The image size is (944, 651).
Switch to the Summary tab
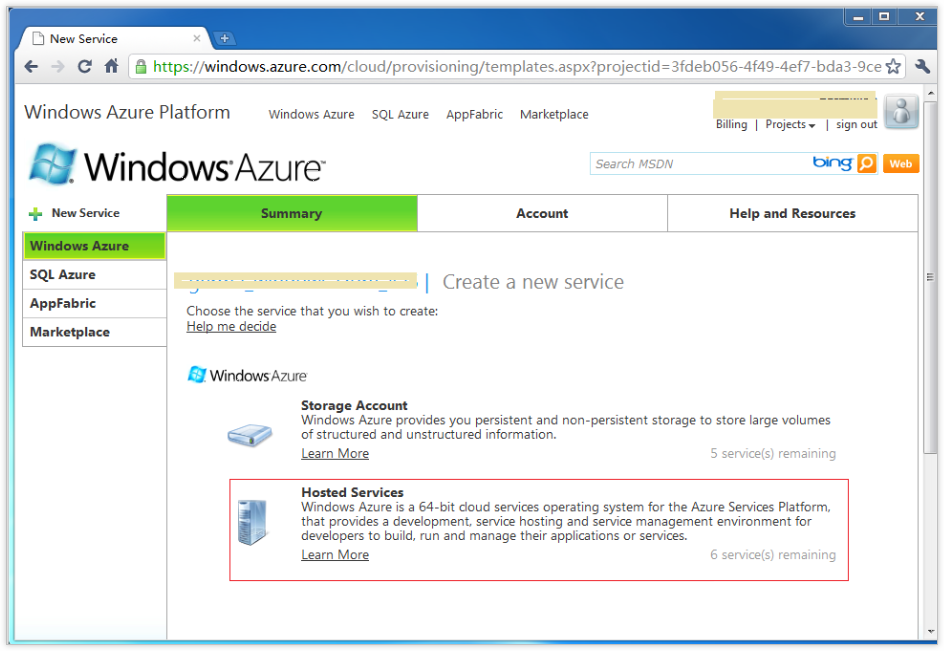tap(291, 213)
